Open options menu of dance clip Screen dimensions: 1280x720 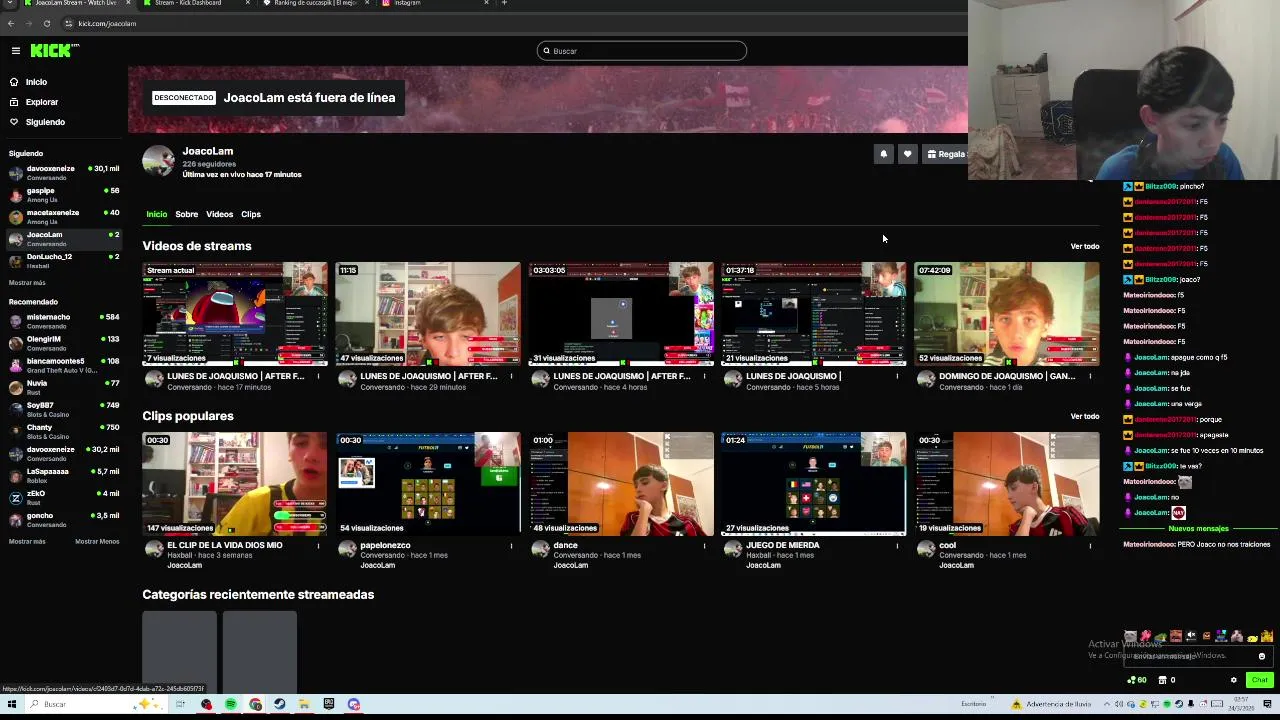[704, 546]
